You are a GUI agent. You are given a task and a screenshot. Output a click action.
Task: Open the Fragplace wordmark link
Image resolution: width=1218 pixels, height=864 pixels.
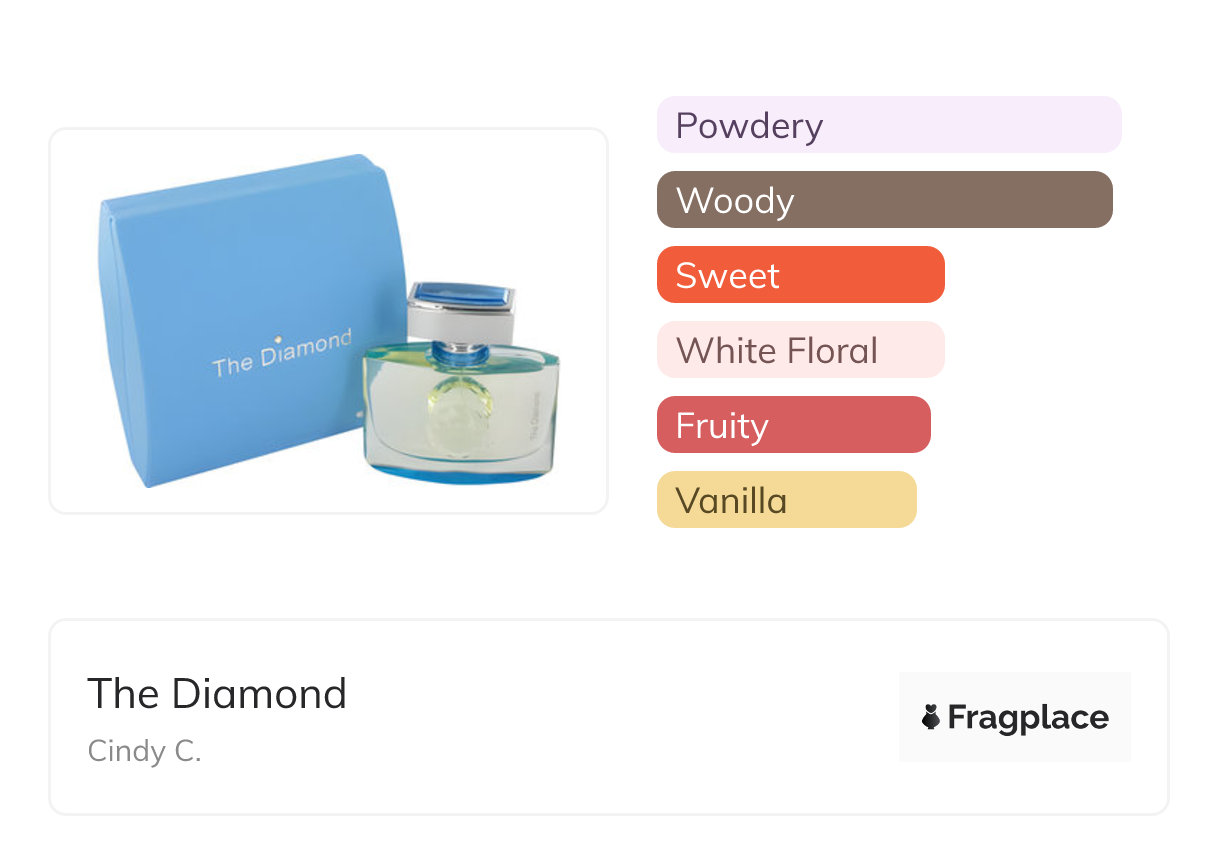(1028, 717)
